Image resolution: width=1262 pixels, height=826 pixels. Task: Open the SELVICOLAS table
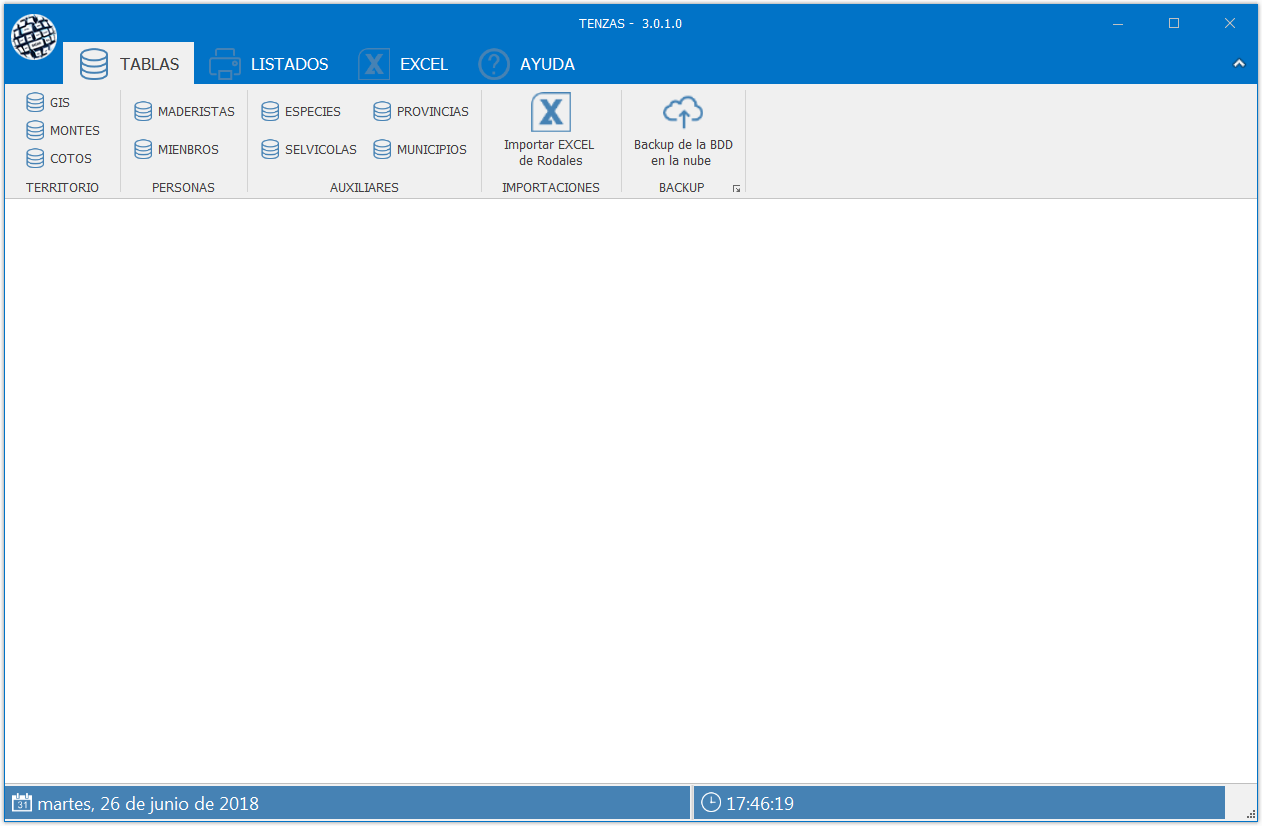(309, 149)
